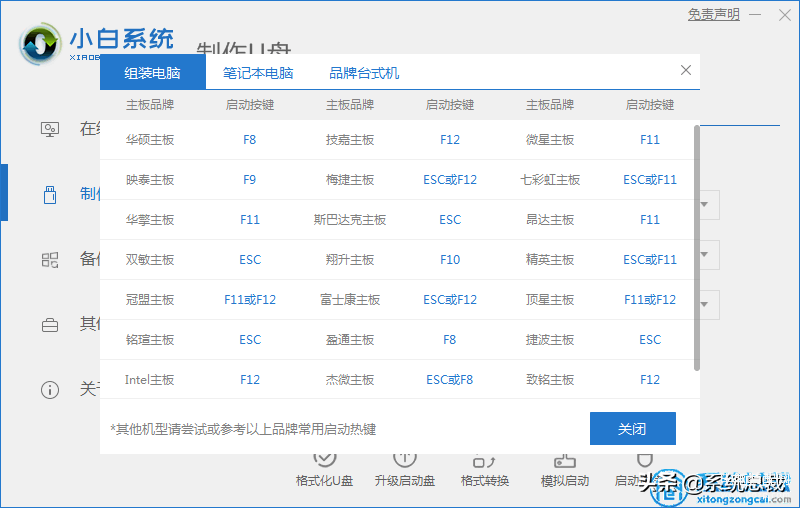The width and height of the screenshot is (800, 508).
Task: Click the ESC或F8 key for 杰微主板
Action: (449, 380)
